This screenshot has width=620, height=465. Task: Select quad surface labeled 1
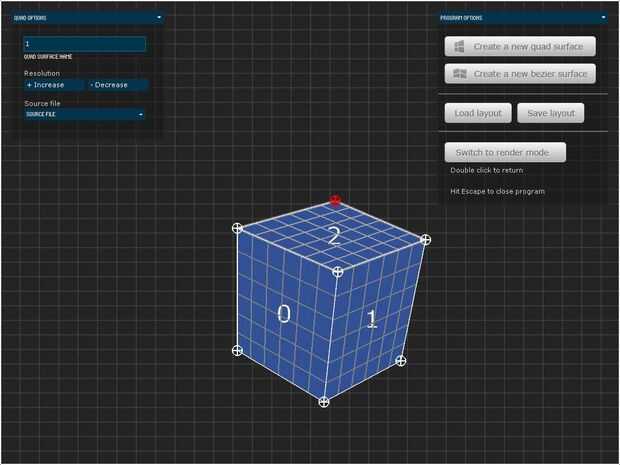coord(372,319)
